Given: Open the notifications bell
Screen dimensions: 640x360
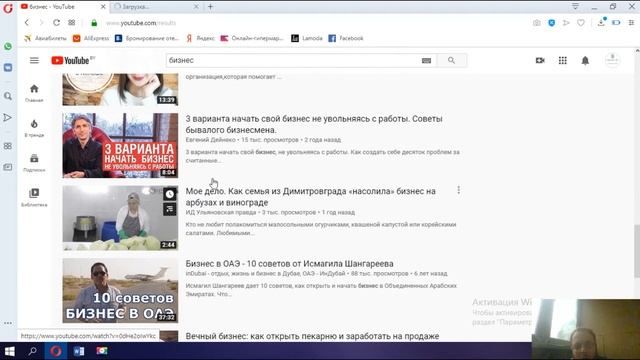Looking at the screenshot, I should tap(585, 60).
